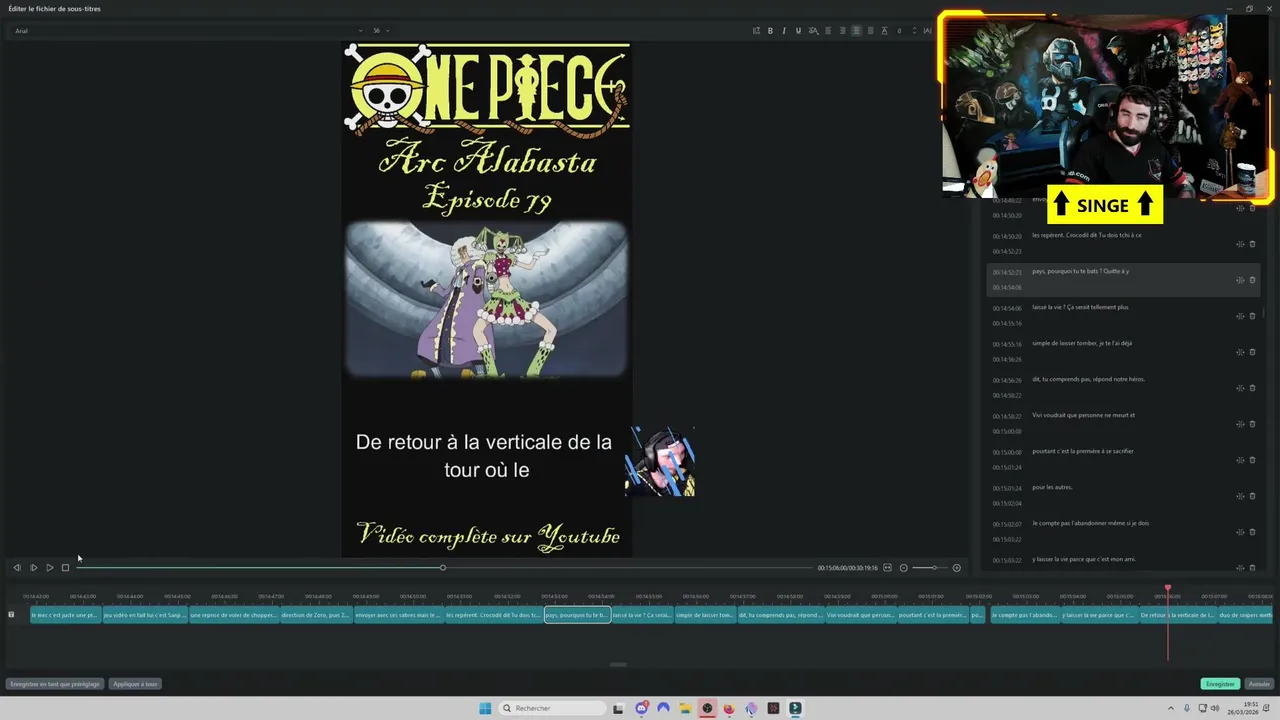Click the subtitle track icon at left
Screen dimensions: 1280x720
tap(12, 615)
